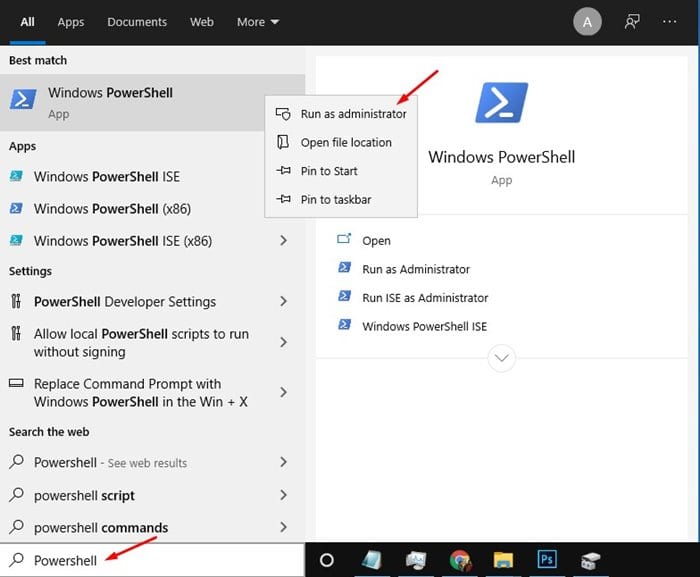Screen dimensions: 700x577
Task: Switch to the Documents tab
Action: click(137, 22)
